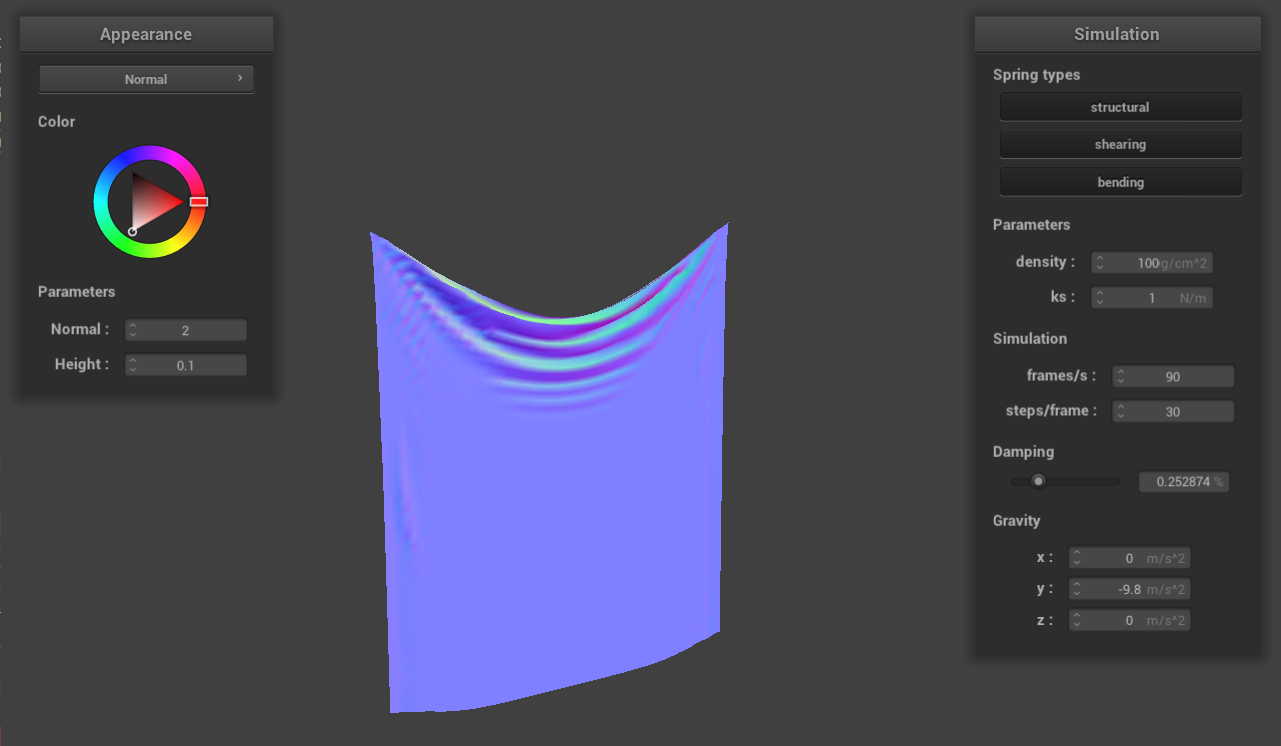Click the density stepper arrows
The height and width of the screenshot is (746, 1281).
(x=1099, y=263)
